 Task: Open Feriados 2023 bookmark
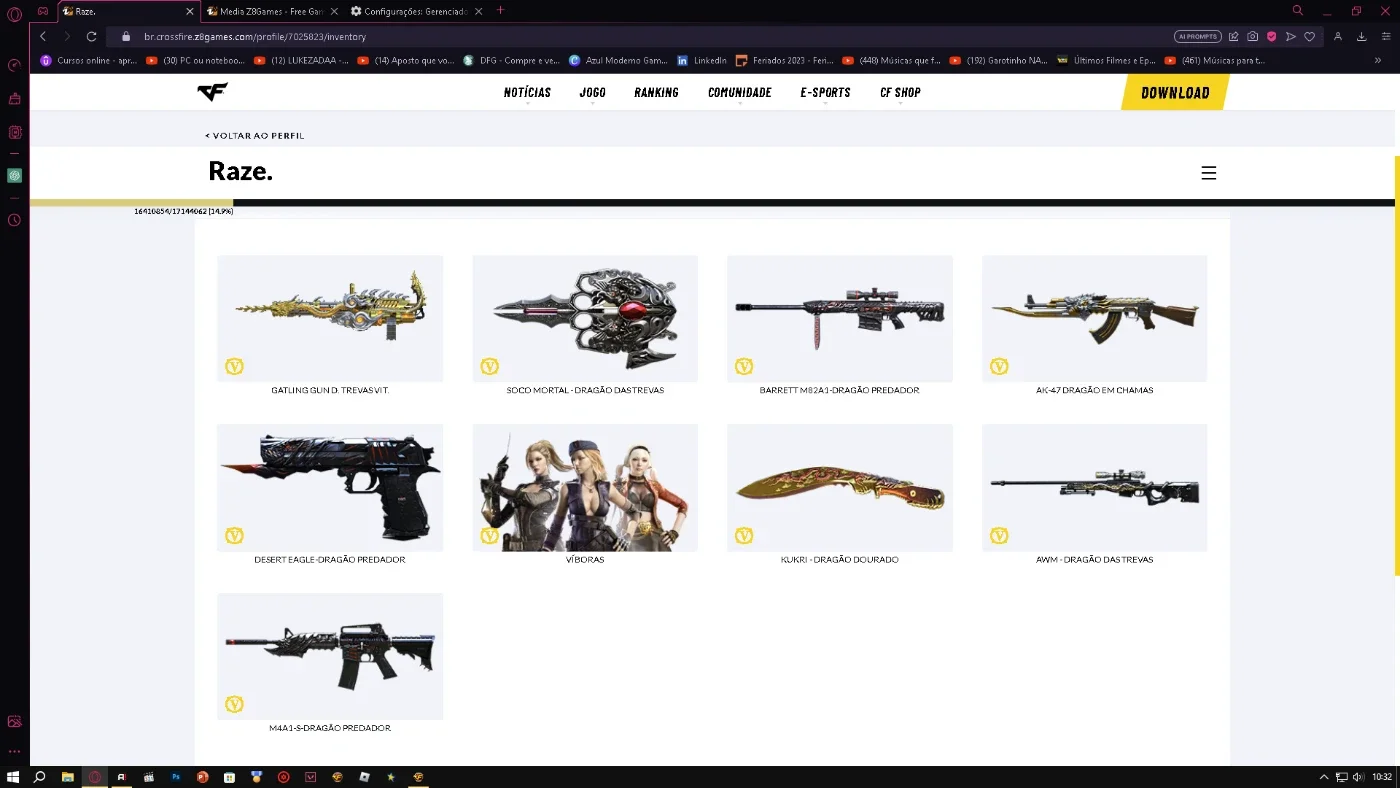click(784, 60)
